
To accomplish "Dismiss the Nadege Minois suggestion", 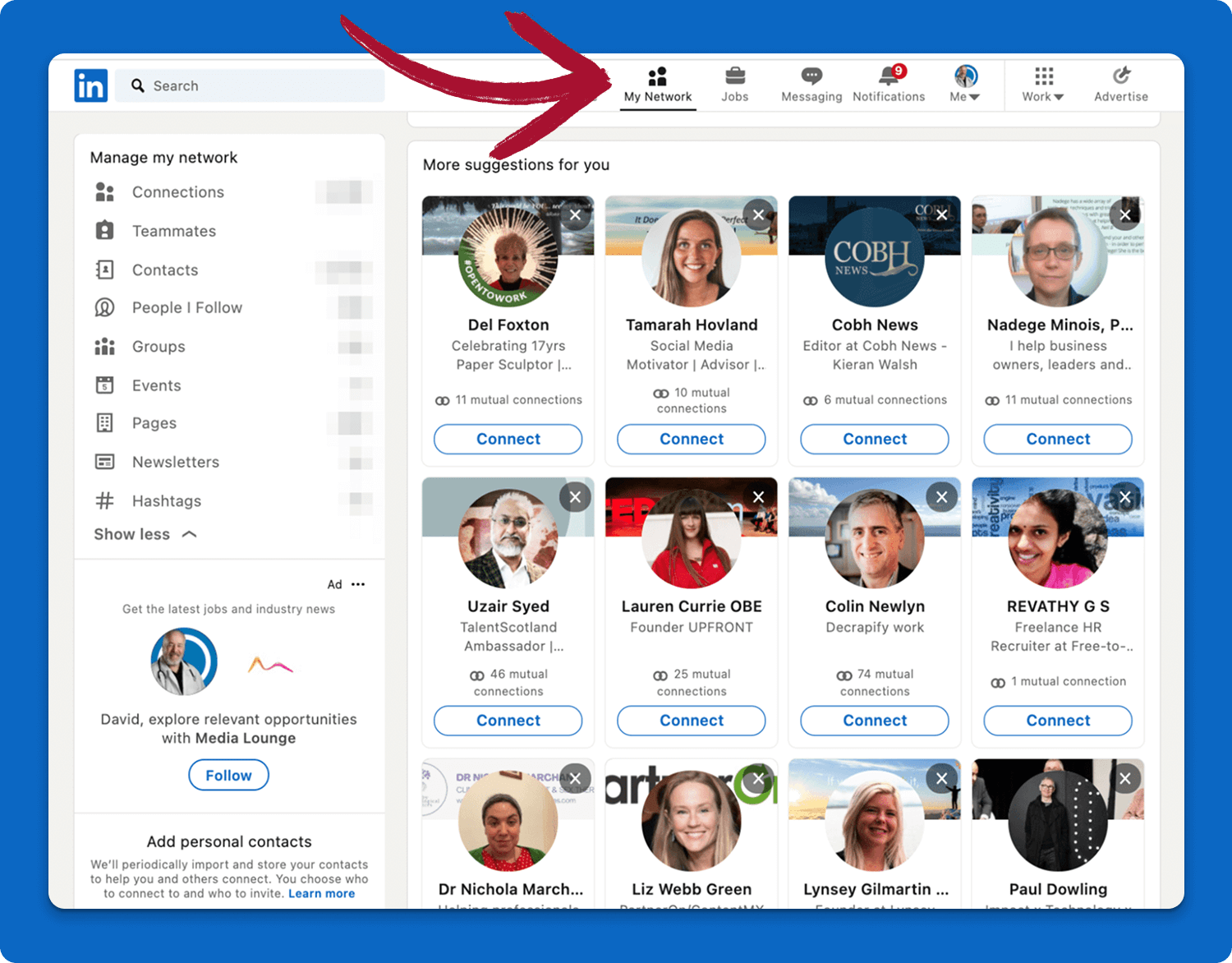I will click(1125, 215).
